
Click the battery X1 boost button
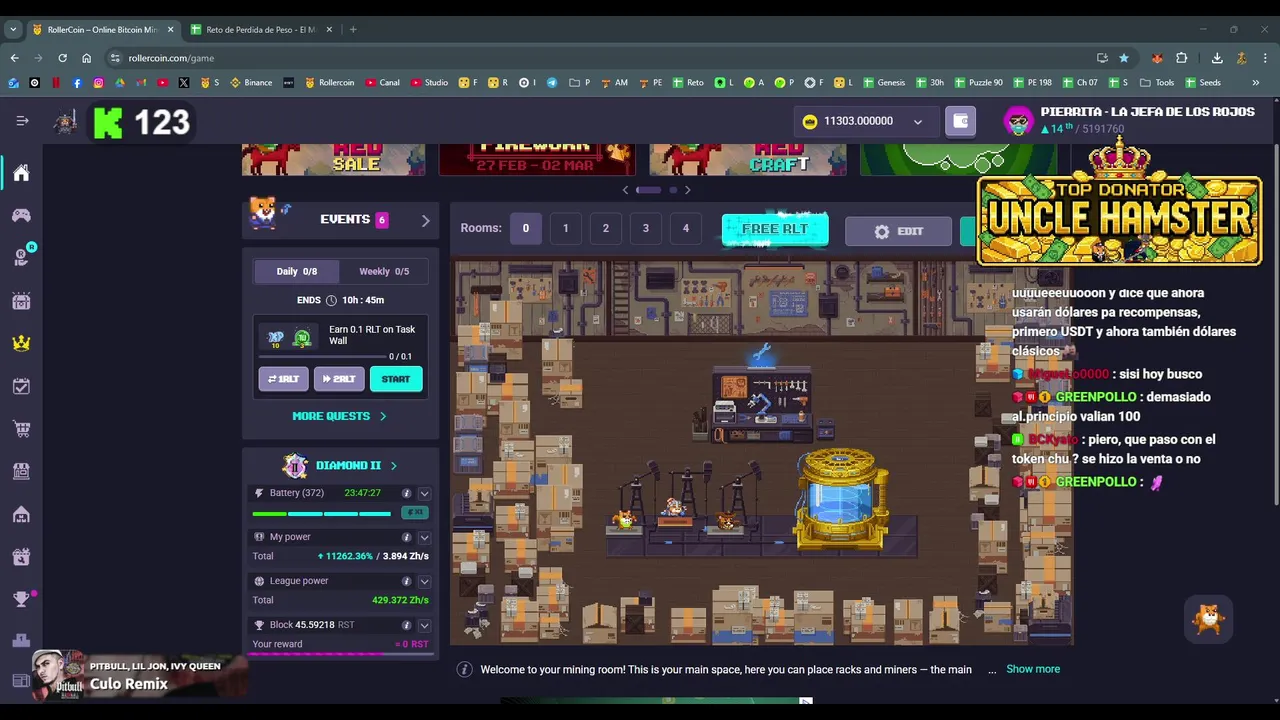pos(414,513)
